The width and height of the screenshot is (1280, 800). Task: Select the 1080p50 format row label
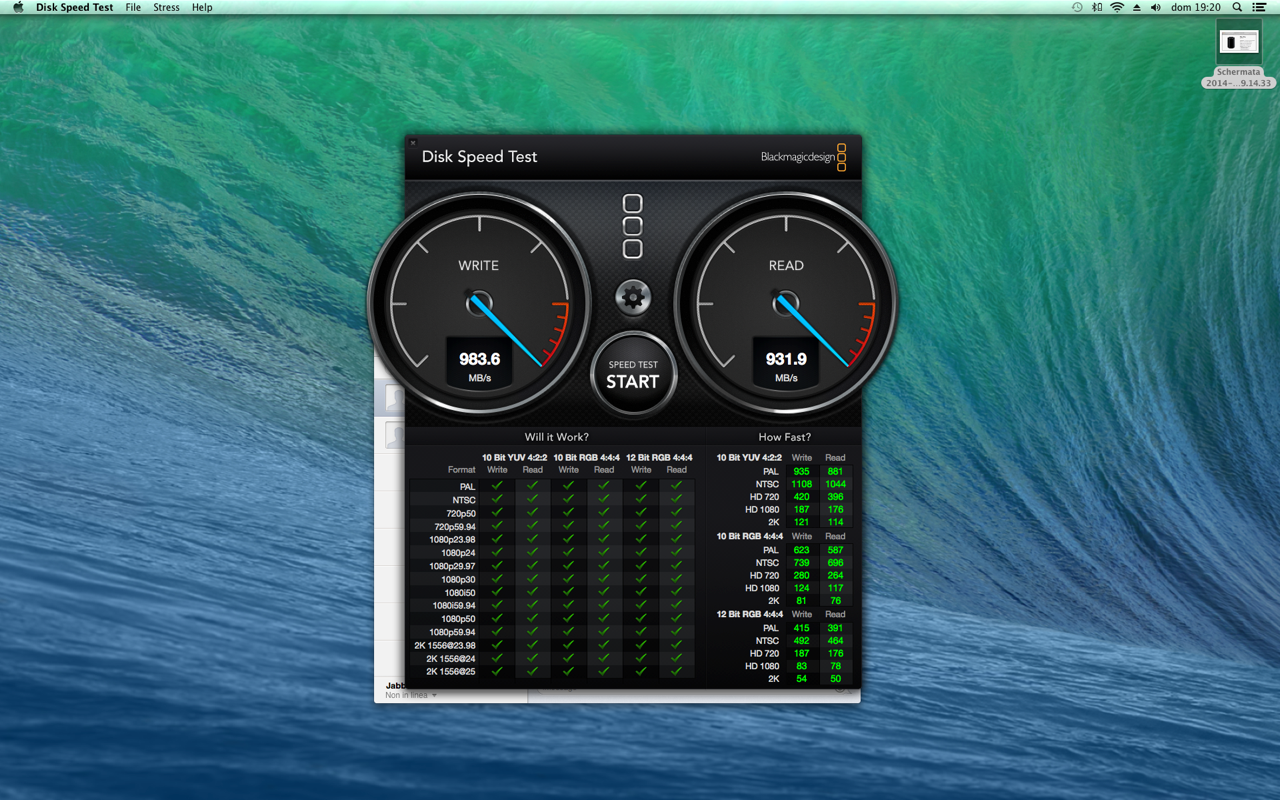point(458,619)
